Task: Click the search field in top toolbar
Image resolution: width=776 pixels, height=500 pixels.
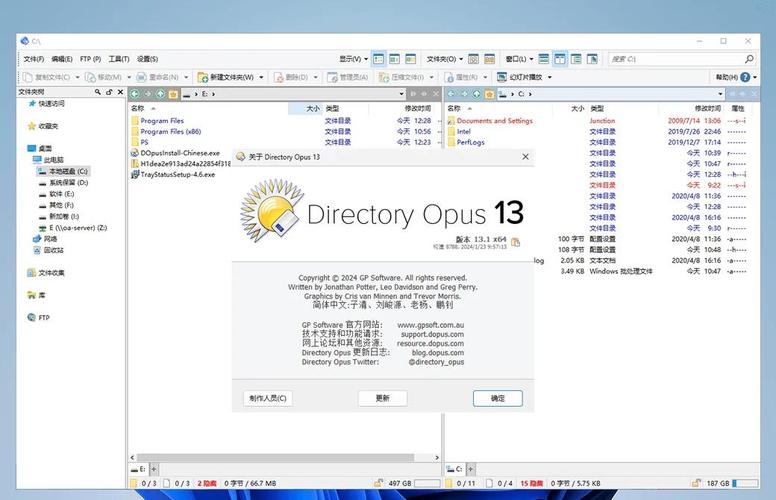Action: [x=690, y=59]
